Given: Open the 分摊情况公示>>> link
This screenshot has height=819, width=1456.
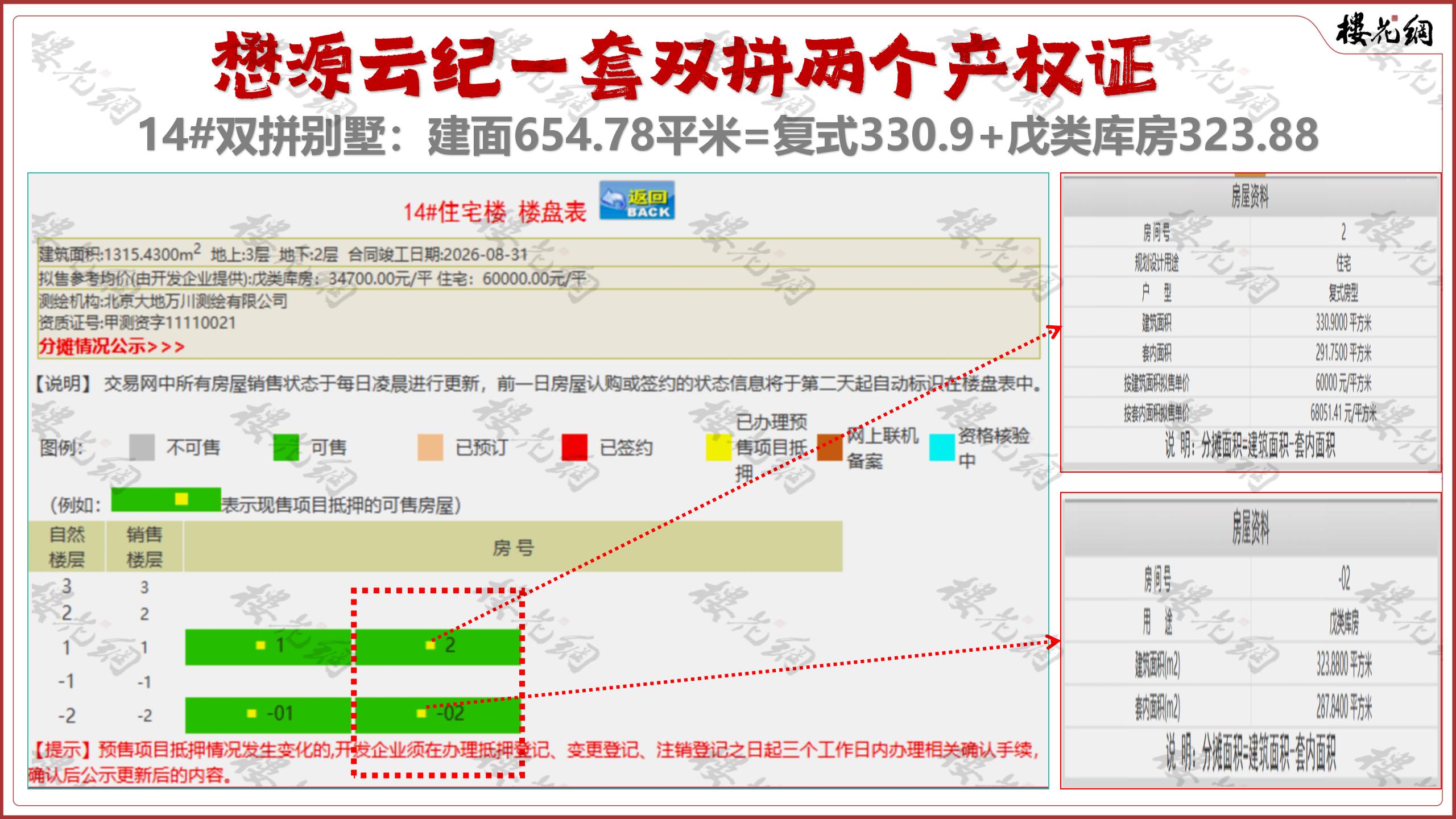Looking at the screenshot, I should click(111, 346).
